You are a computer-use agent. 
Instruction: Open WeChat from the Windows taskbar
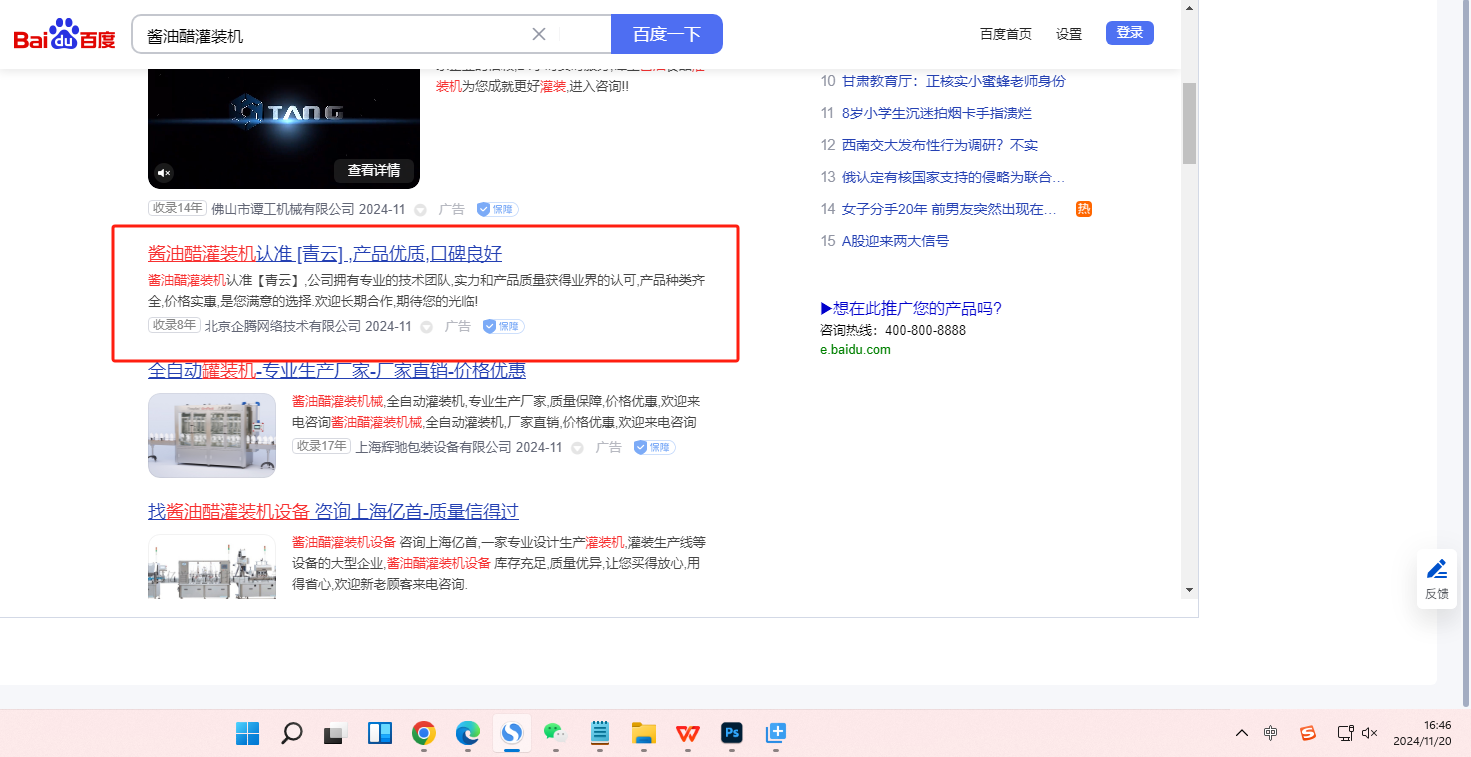click(x=555, y=734)
